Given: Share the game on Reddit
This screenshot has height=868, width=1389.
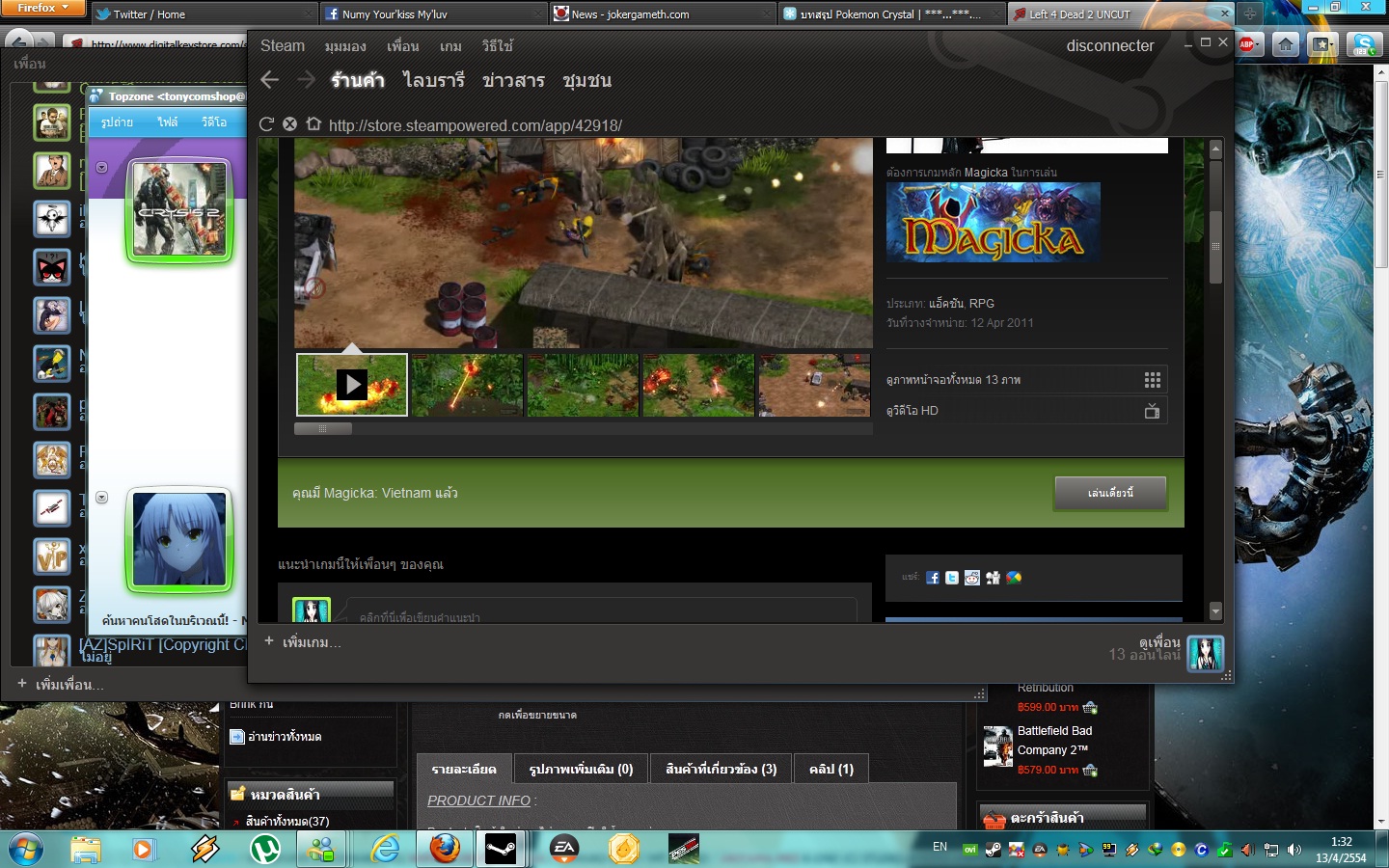Looking at the screenshot, I should point(972,578).
